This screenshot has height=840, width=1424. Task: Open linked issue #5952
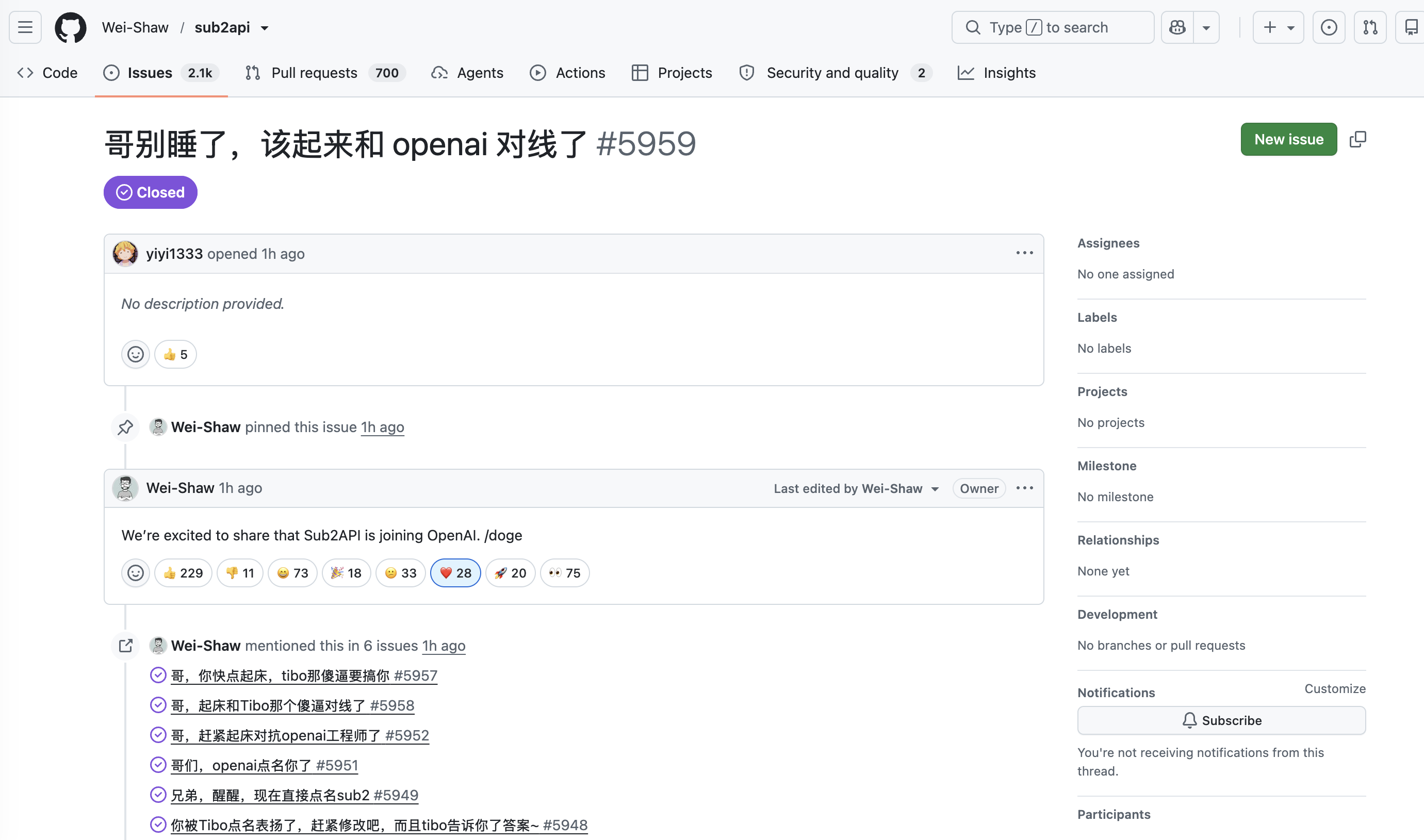pos(300,735)
